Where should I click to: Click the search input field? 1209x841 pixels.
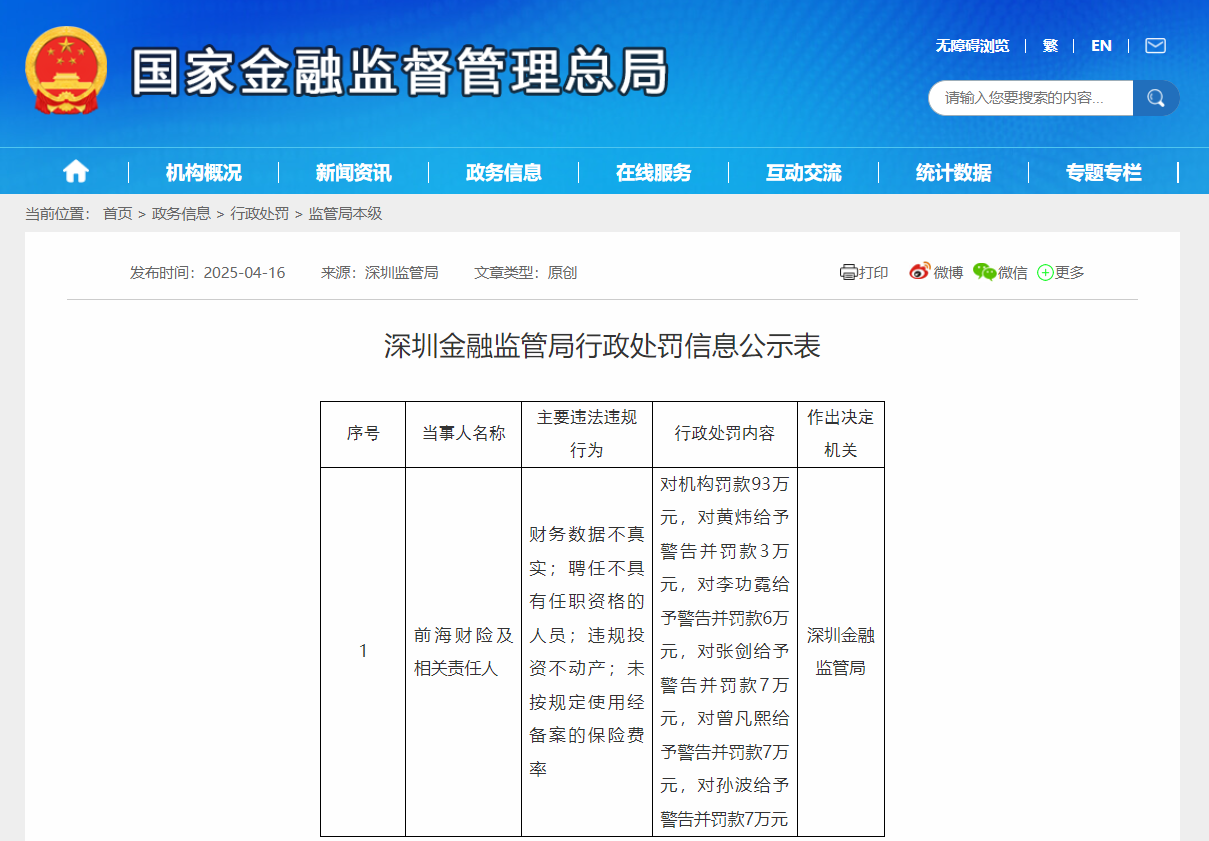1030,98
